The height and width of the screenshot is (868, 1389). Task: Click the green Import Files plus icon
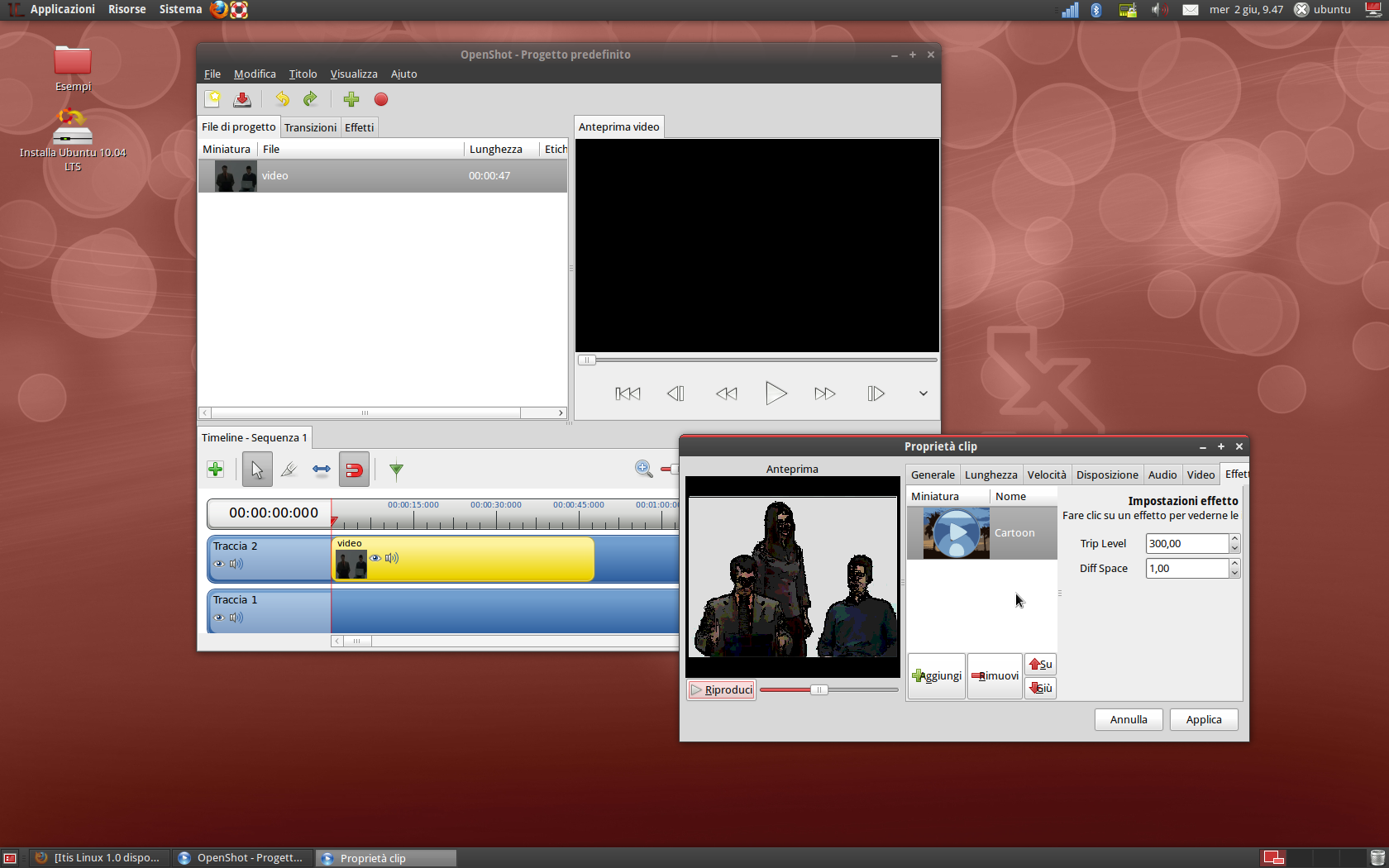[x=351, y=99]
